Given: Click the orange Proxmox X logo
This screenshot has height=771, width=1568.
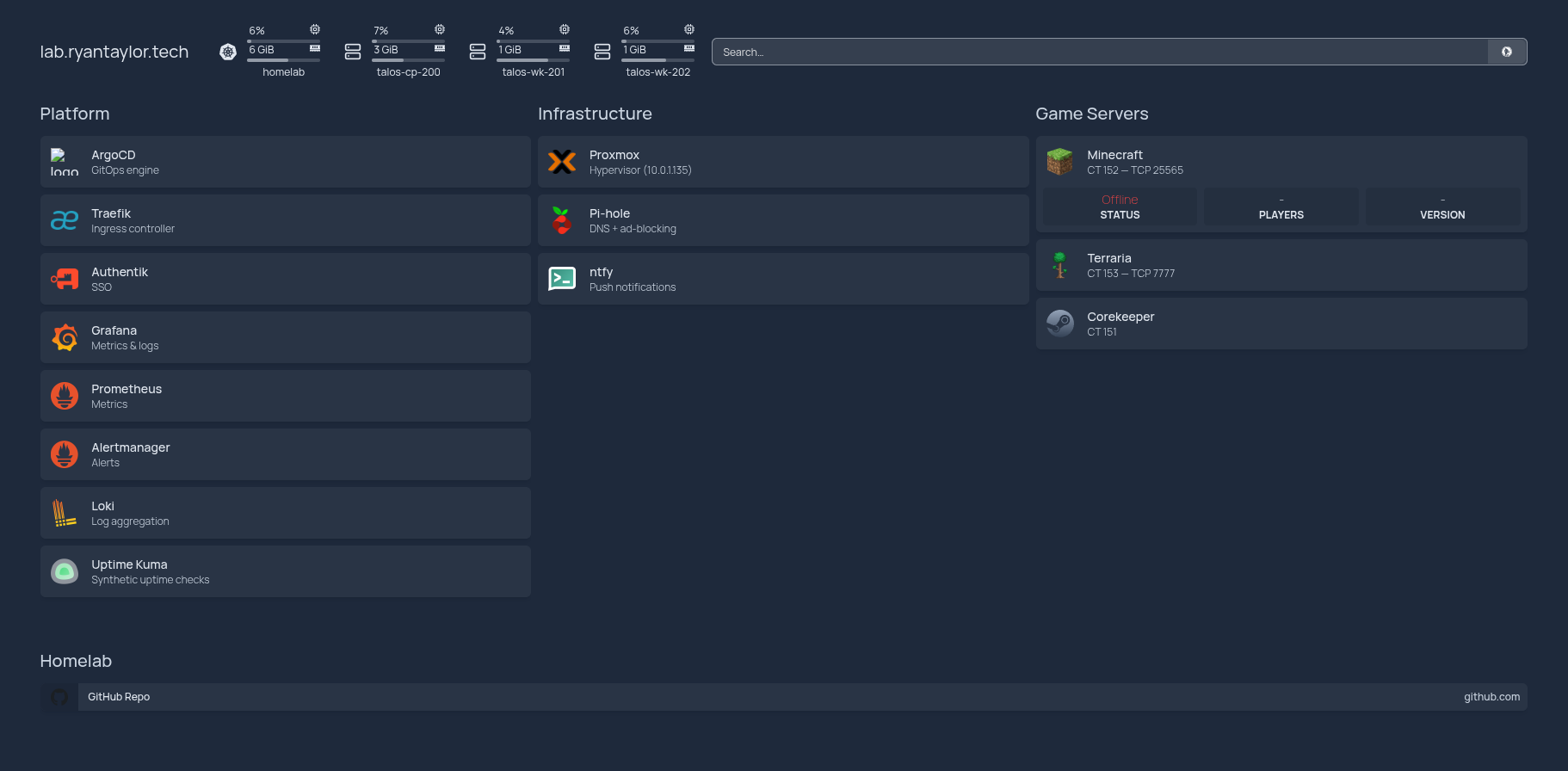Looking at the screenshot, I should pyautogui.click(x=562, y=162).
